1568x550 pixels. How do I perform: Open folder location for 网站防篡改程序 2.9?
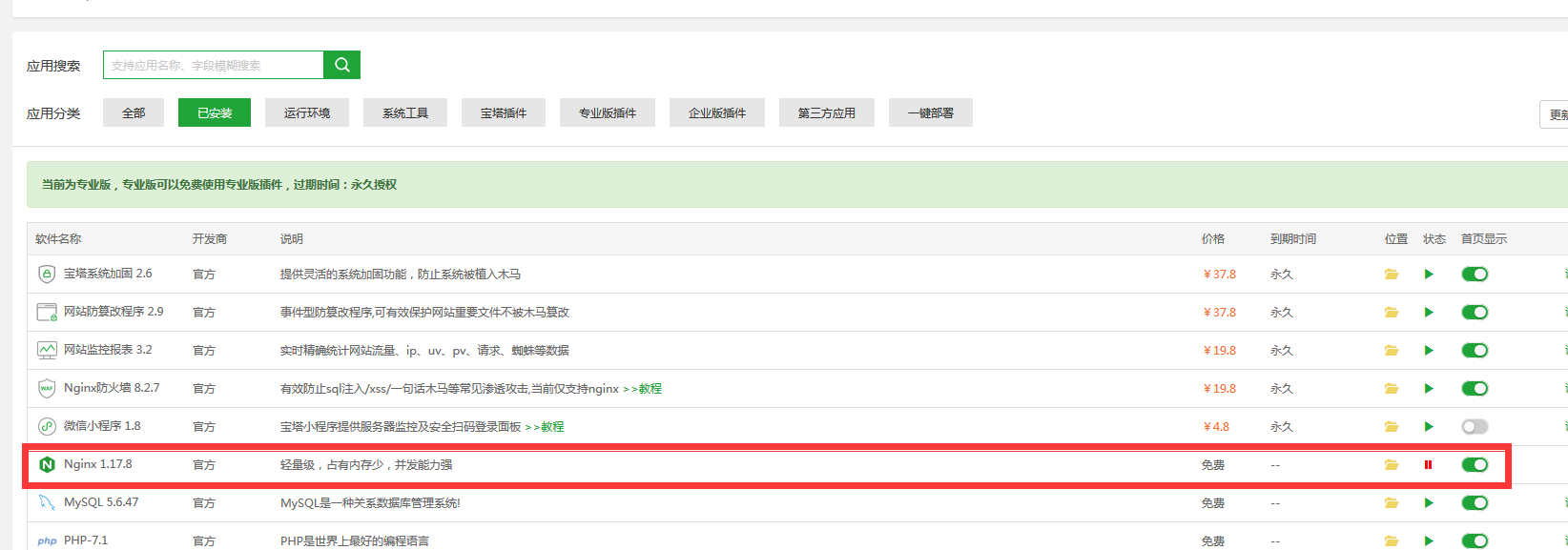click(x=1392, y=313)
